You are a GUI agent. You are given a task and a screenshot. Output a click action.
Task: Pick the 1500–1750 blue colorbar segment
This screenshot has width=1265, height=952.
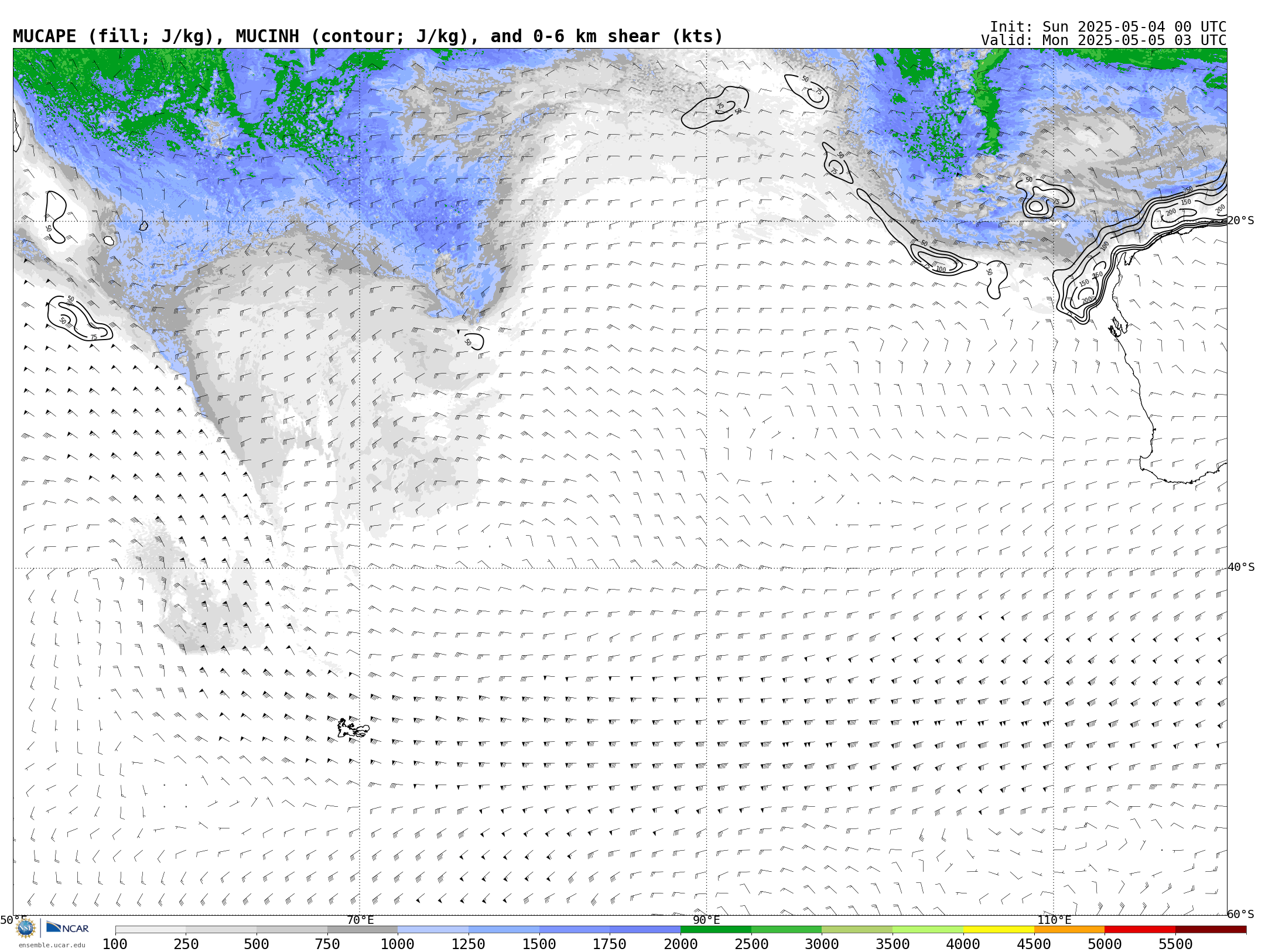click(575, 930)
